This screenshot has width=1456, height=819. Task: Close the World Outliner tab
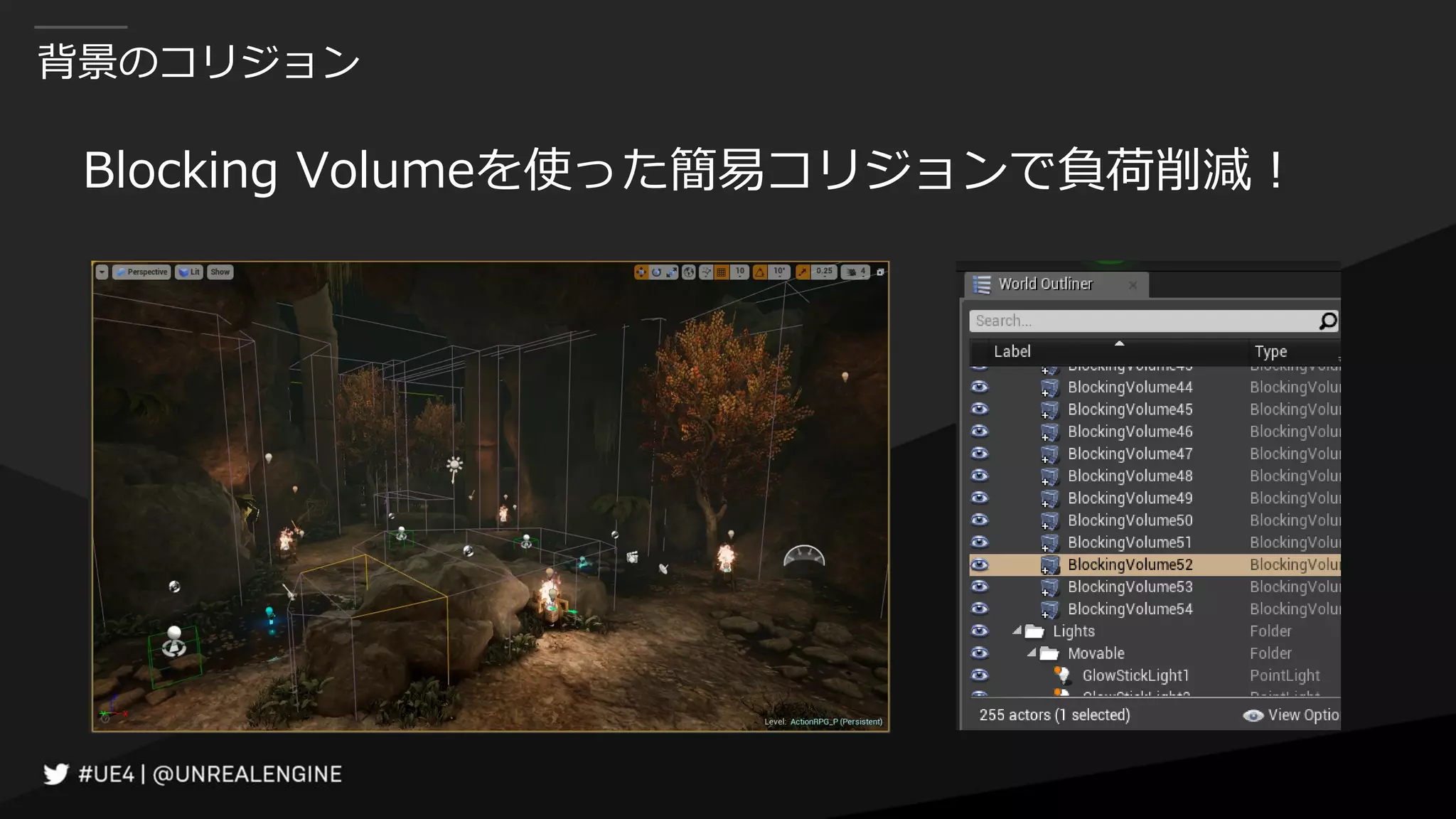[1133, 285]
